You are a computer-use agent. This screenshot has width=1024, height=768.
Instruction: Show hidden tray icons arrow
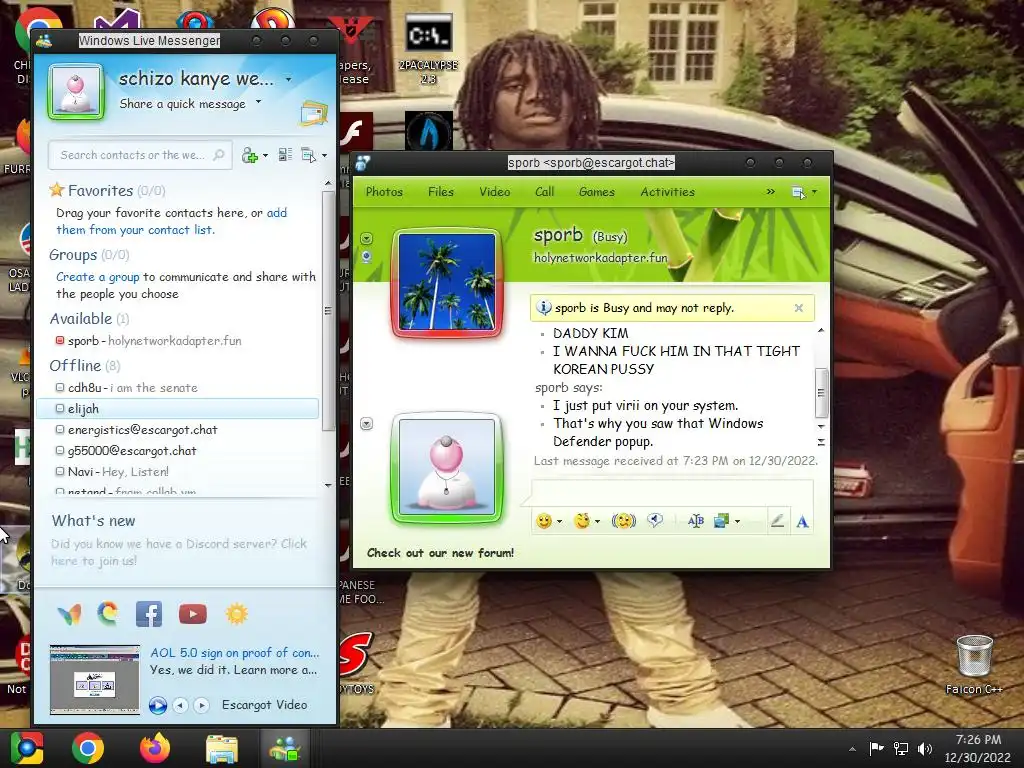pos(852,749)
